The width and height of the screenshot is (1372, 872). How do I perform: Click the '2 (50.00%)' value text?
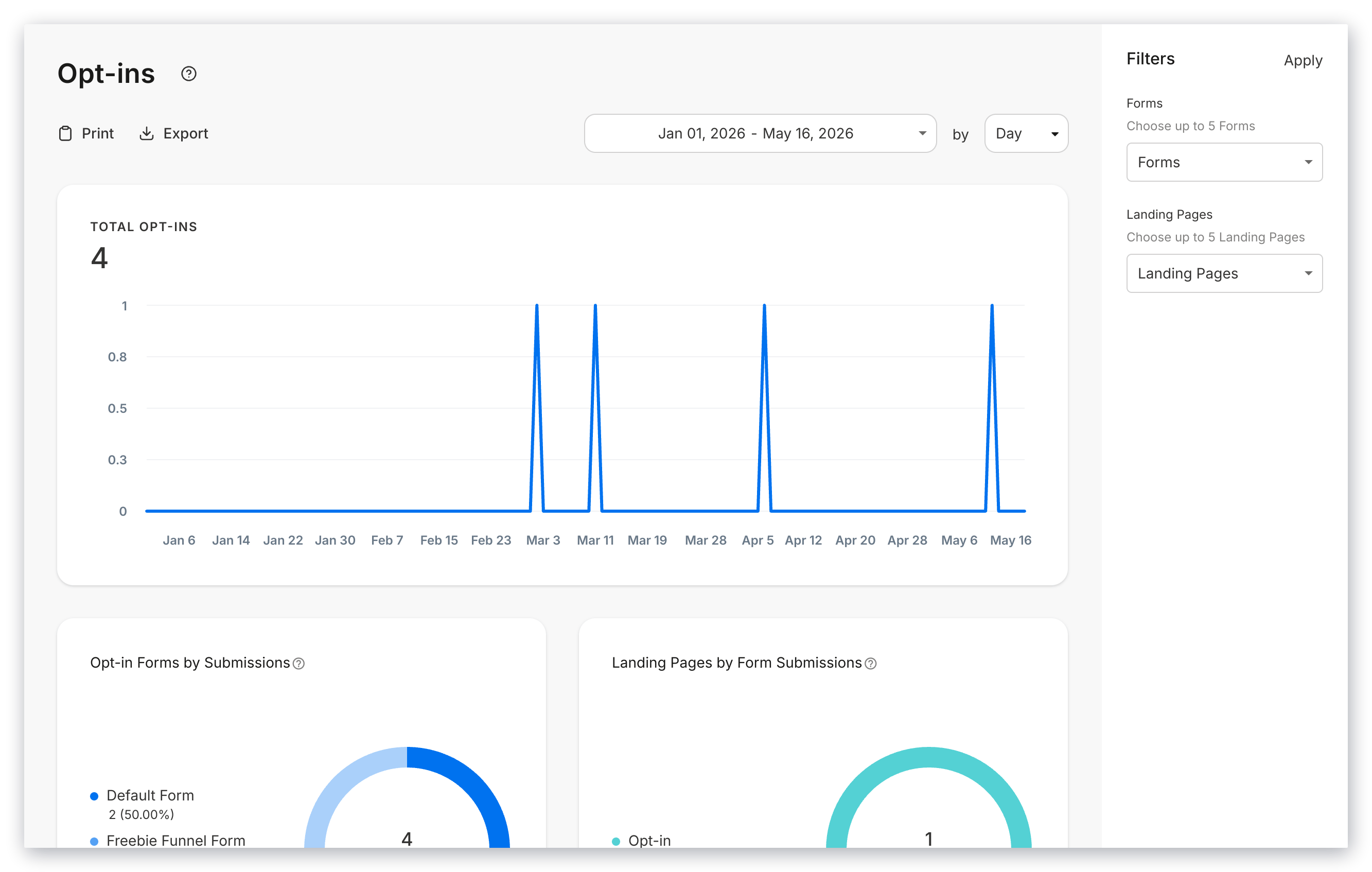142,814
